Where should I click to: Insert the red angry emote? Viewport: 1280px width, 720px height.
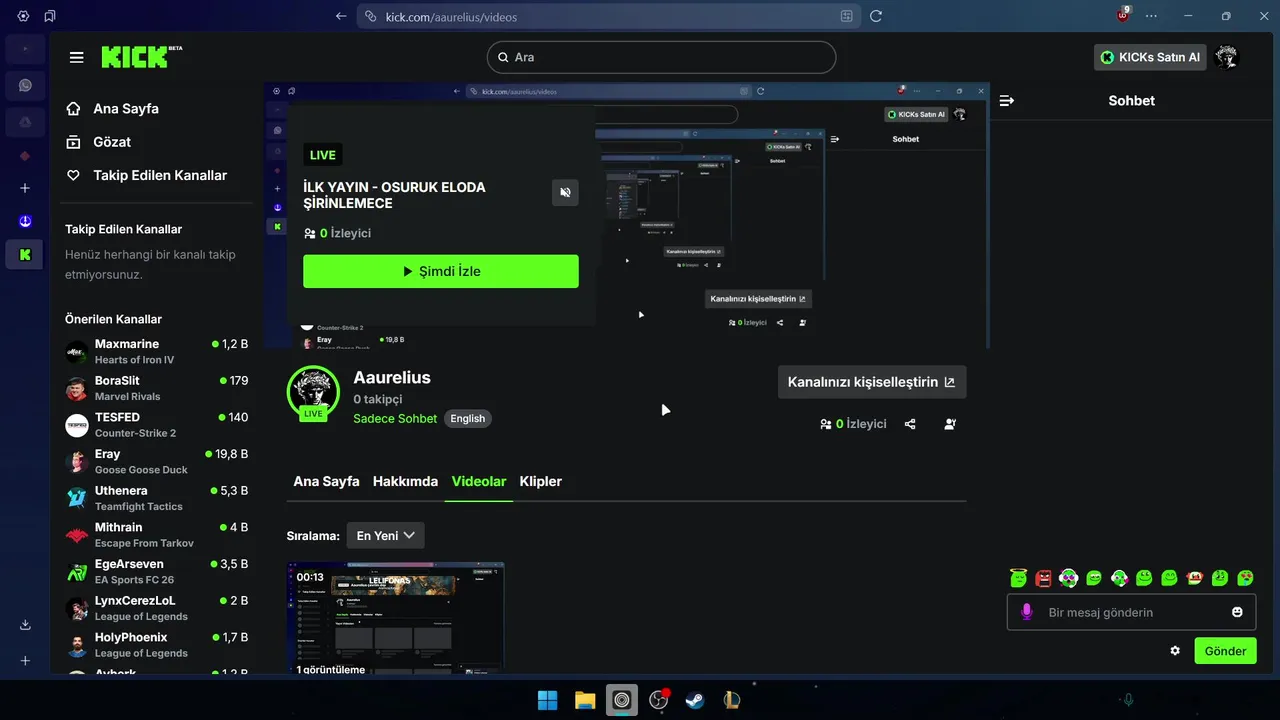pos(1044,578)
